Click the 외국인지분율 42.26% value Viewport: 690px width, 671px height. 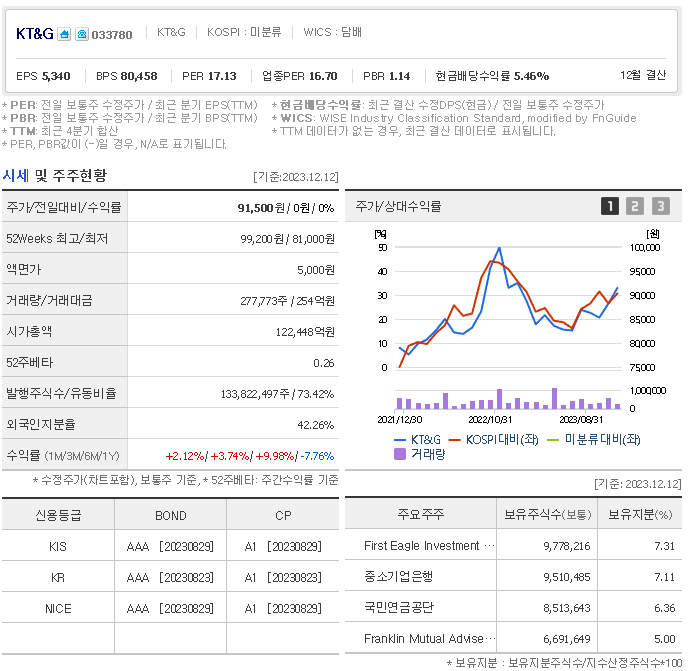[x=316, y=425]
